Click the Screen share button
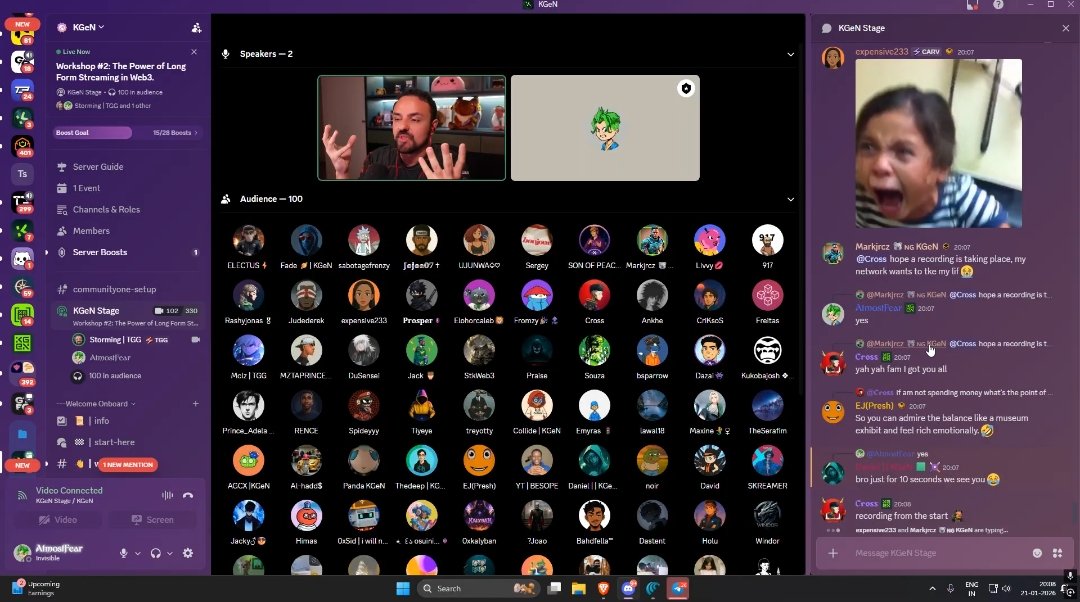Screen dimensions: 1080x602 (x=153, y=520)
